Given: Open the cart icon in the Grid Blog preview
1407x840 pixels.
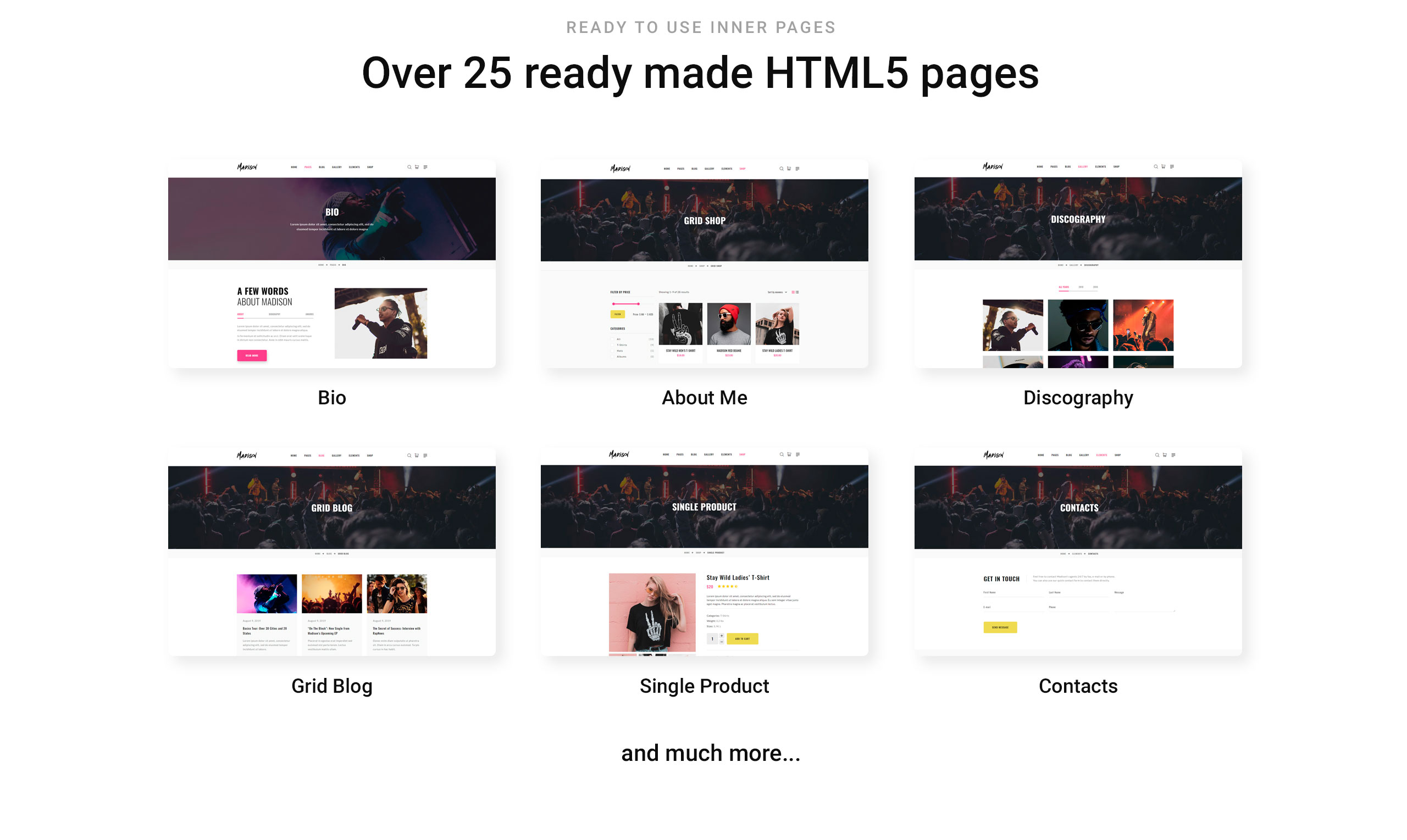Looking at the screenshot, I should pyautogui.click(x=418, y=456).
